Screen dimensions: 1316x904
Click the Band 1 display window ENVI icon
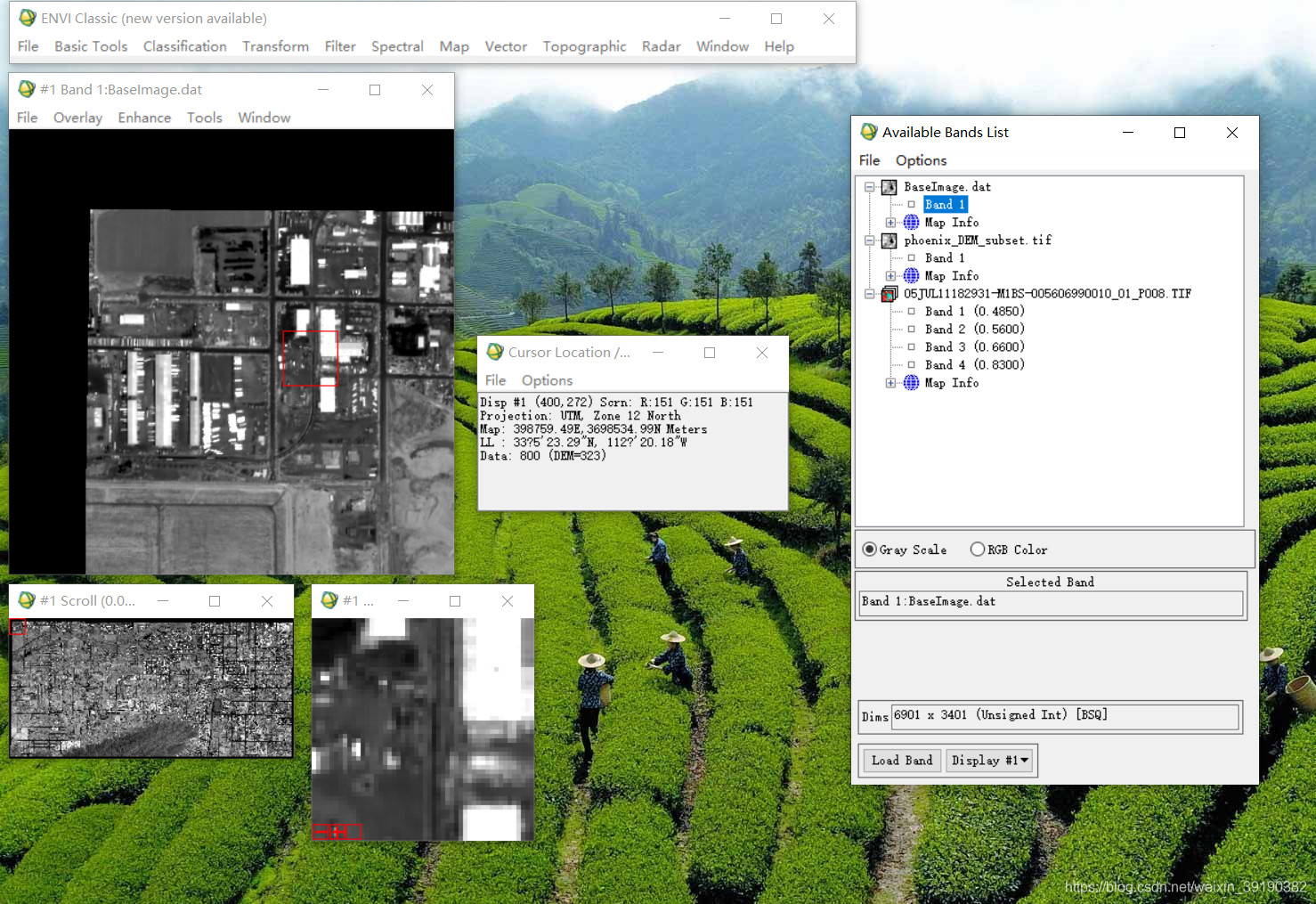pos(27,89)
